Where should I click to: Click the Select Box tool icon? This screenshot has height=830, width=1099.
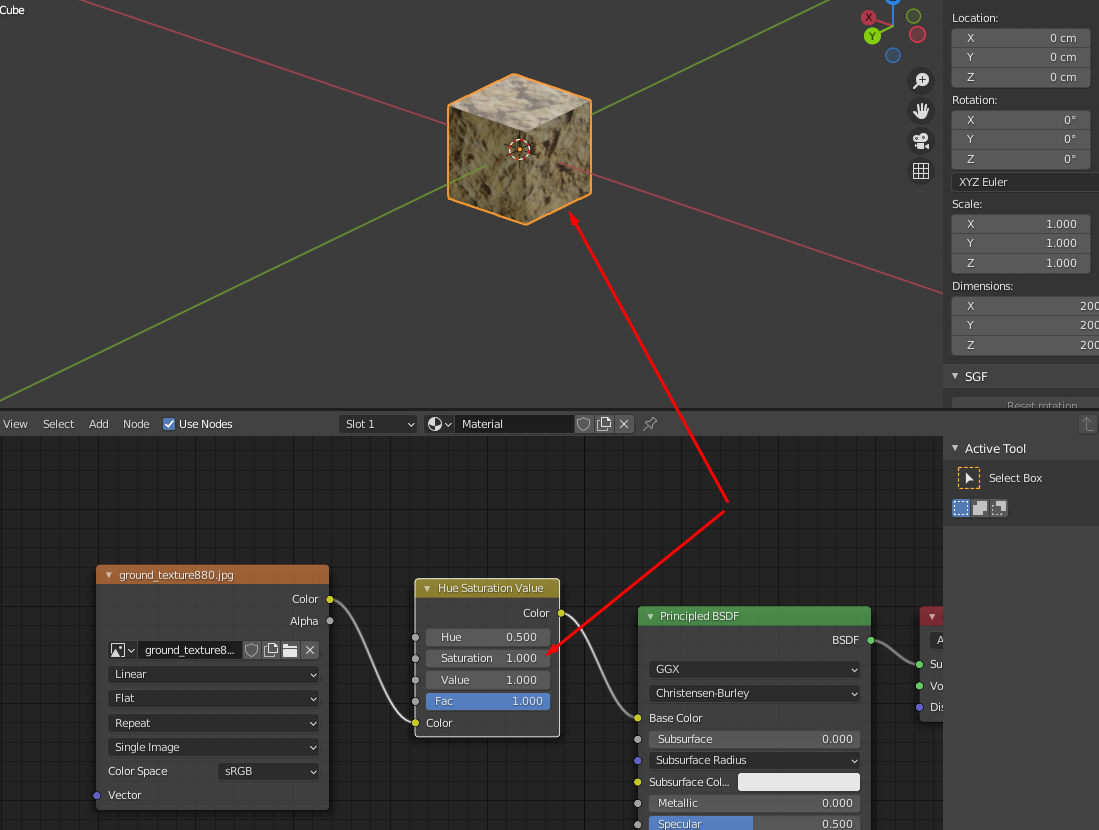point(968,478)
